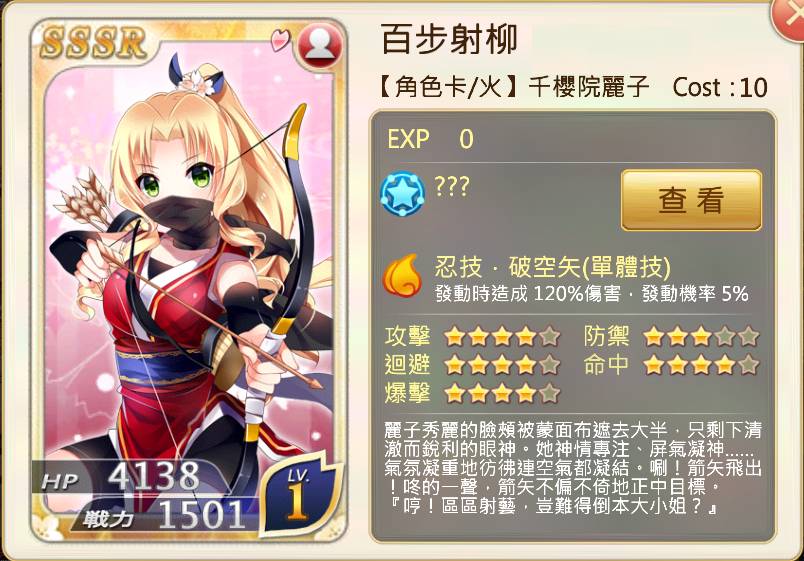Click the Cost : 10 label
The image size is (804, 561).
[720, 87]
